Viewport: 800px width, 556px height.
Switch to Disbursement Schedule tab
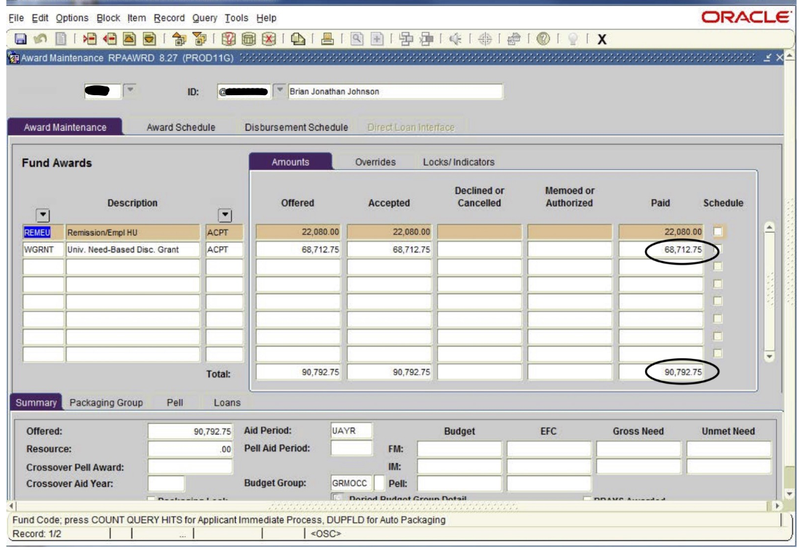click(296, 127)
